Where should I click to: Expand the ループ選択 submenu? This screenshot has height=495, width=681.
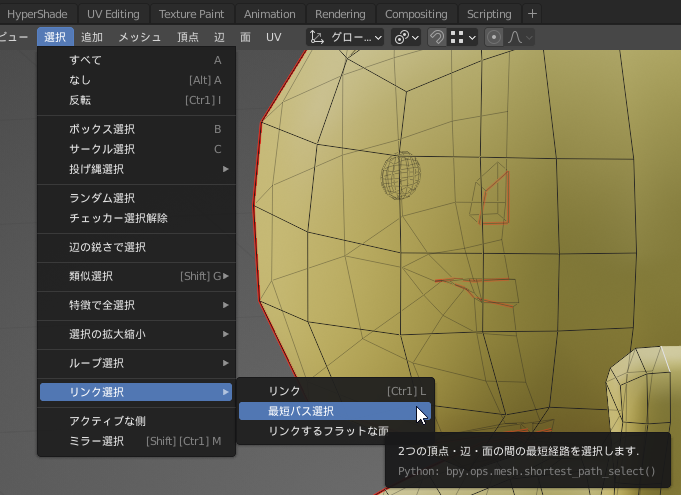[x=97, y=363]
